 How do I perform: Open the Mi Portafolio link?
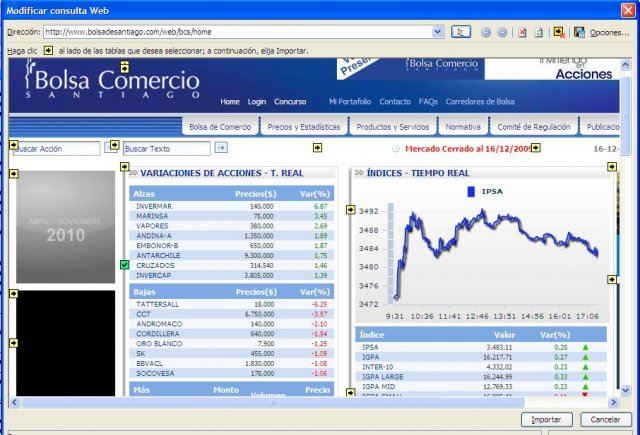point(350,101)
